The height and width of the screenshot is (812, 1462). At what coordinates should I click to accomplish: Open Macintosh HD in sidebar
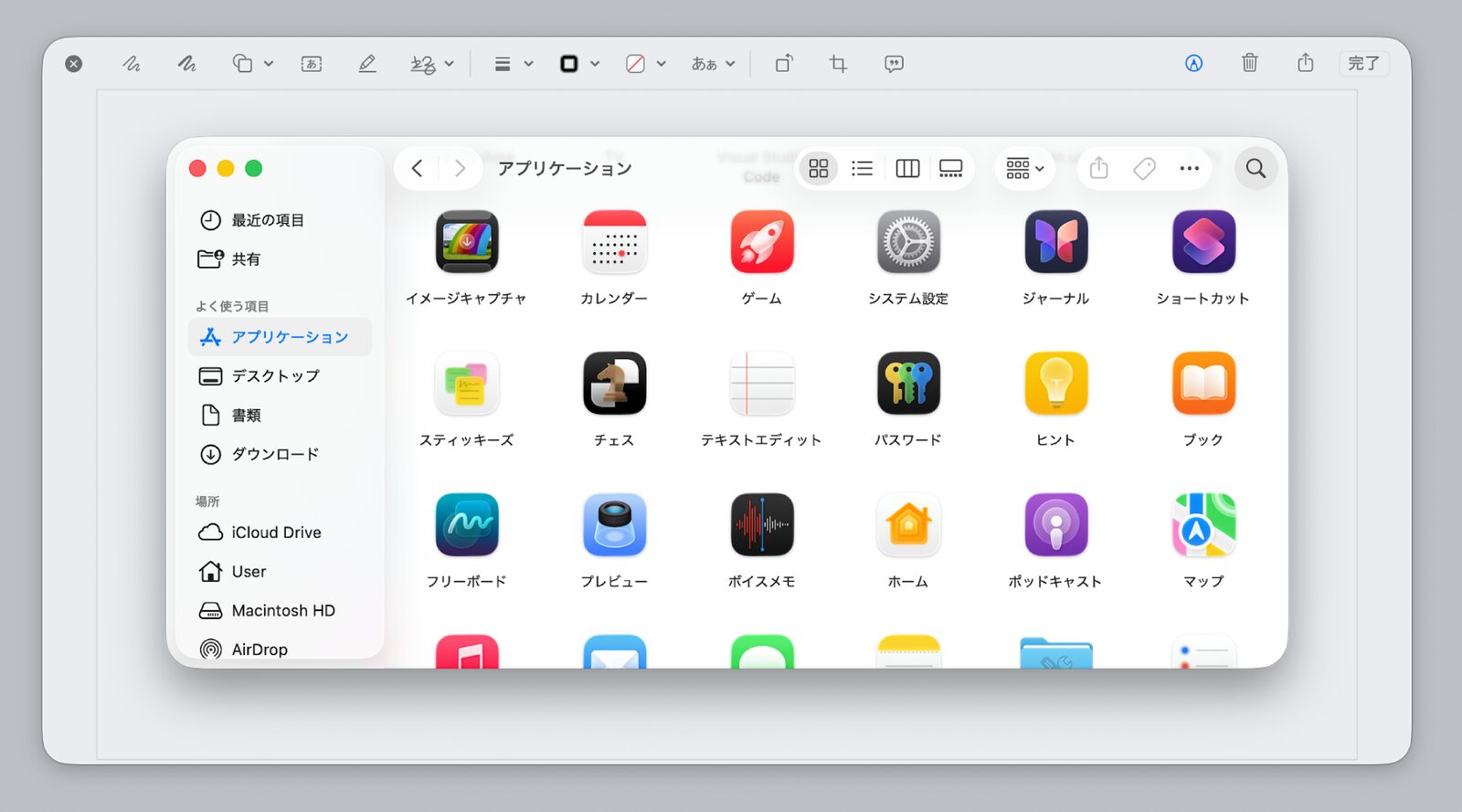(x=280, y=610)
